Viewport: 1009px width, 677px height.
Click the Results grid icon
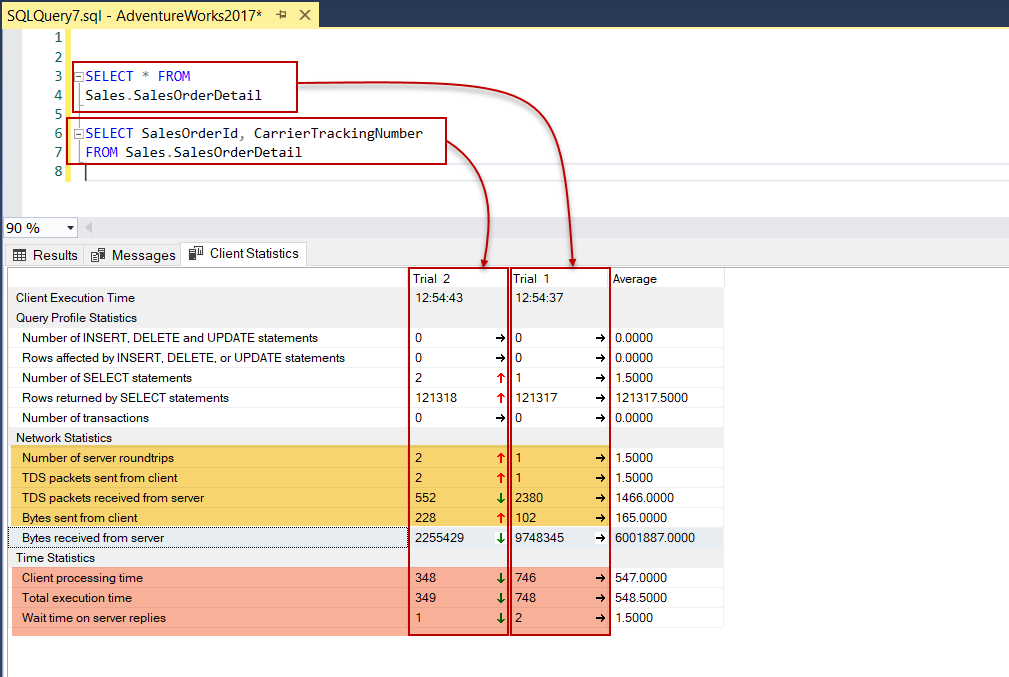(18, 254)
